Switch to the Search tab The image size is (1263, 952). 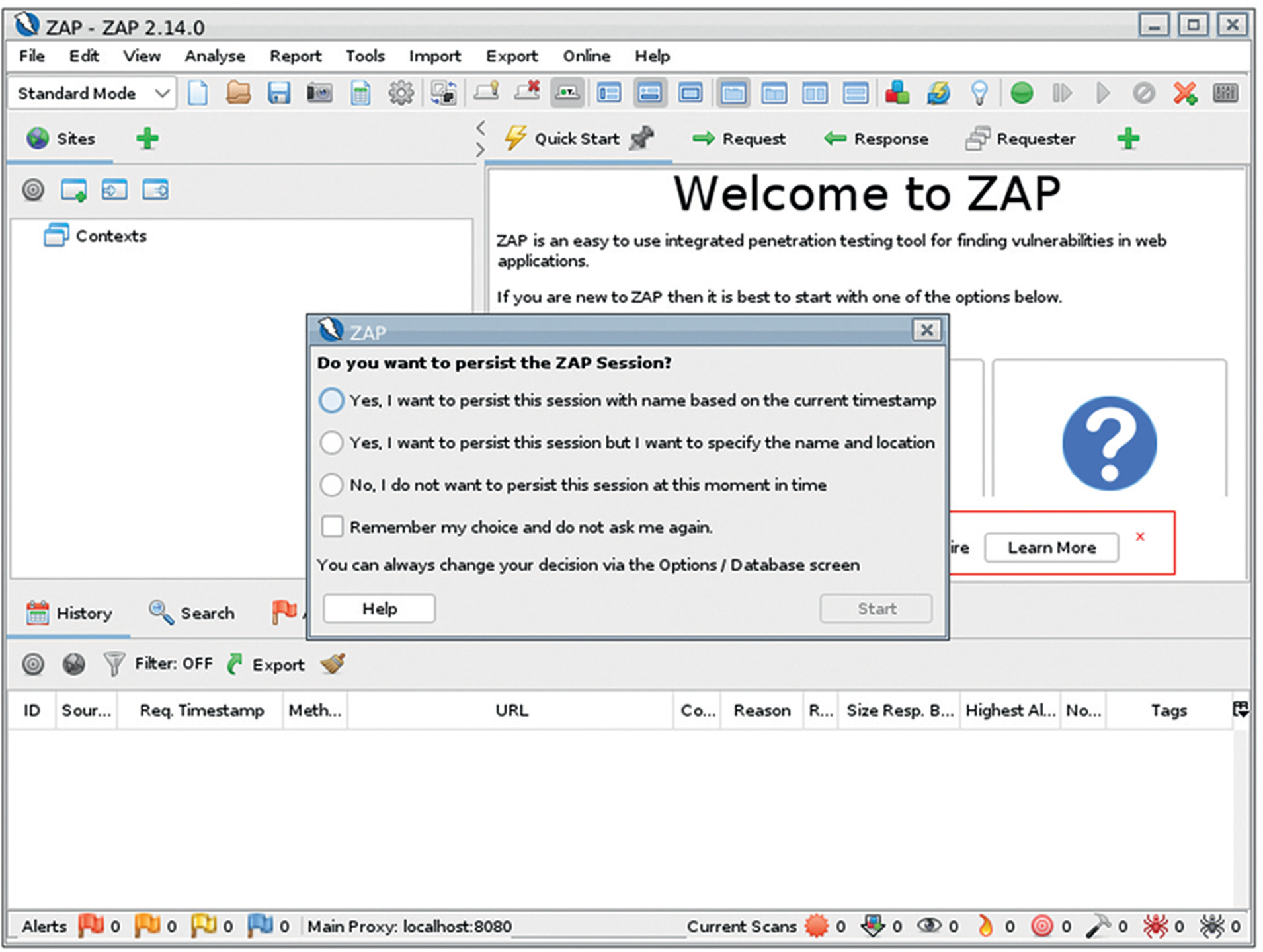point(192,613)
